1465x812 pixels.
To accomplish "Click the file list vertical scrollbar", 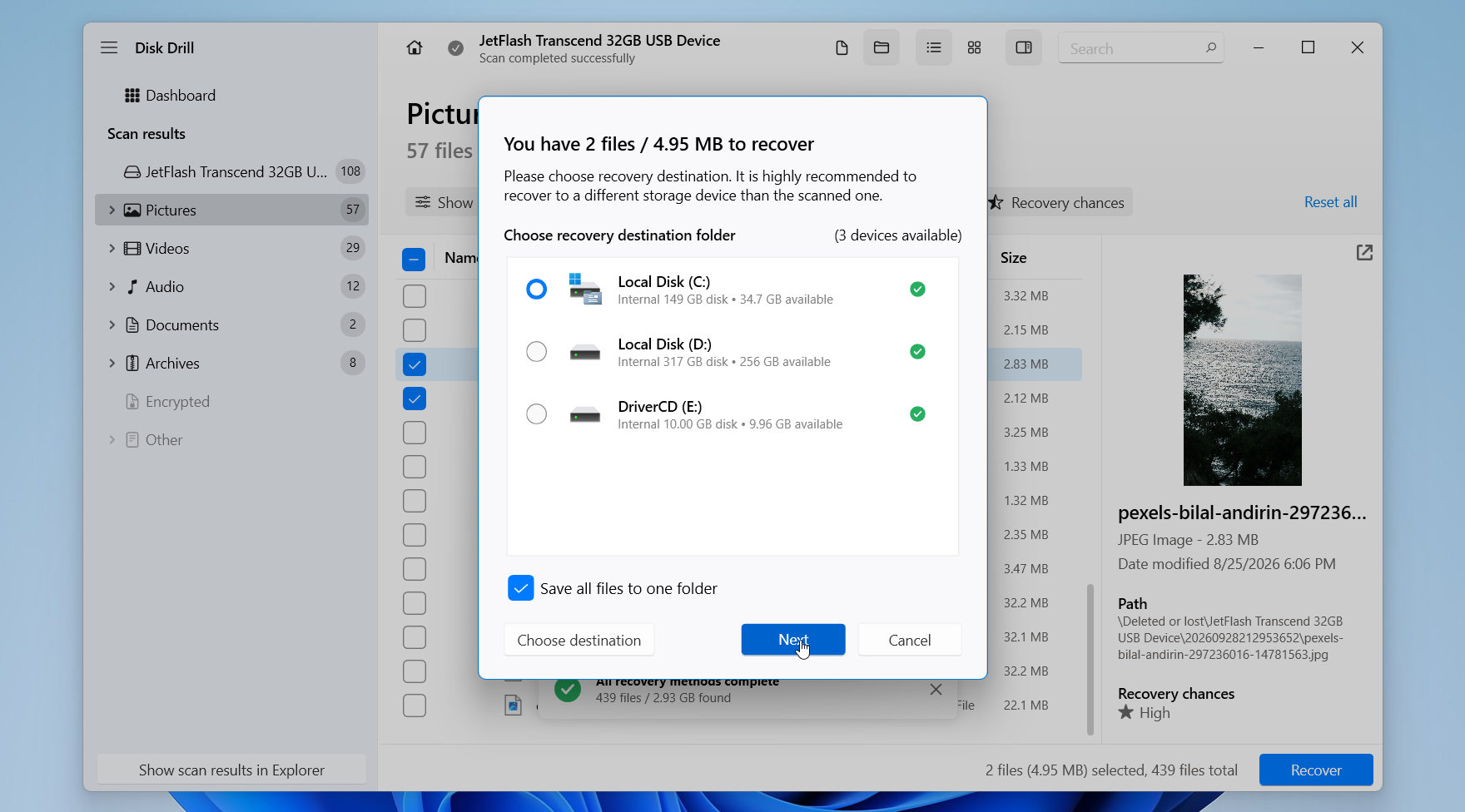I will [x=1090, y=660].
